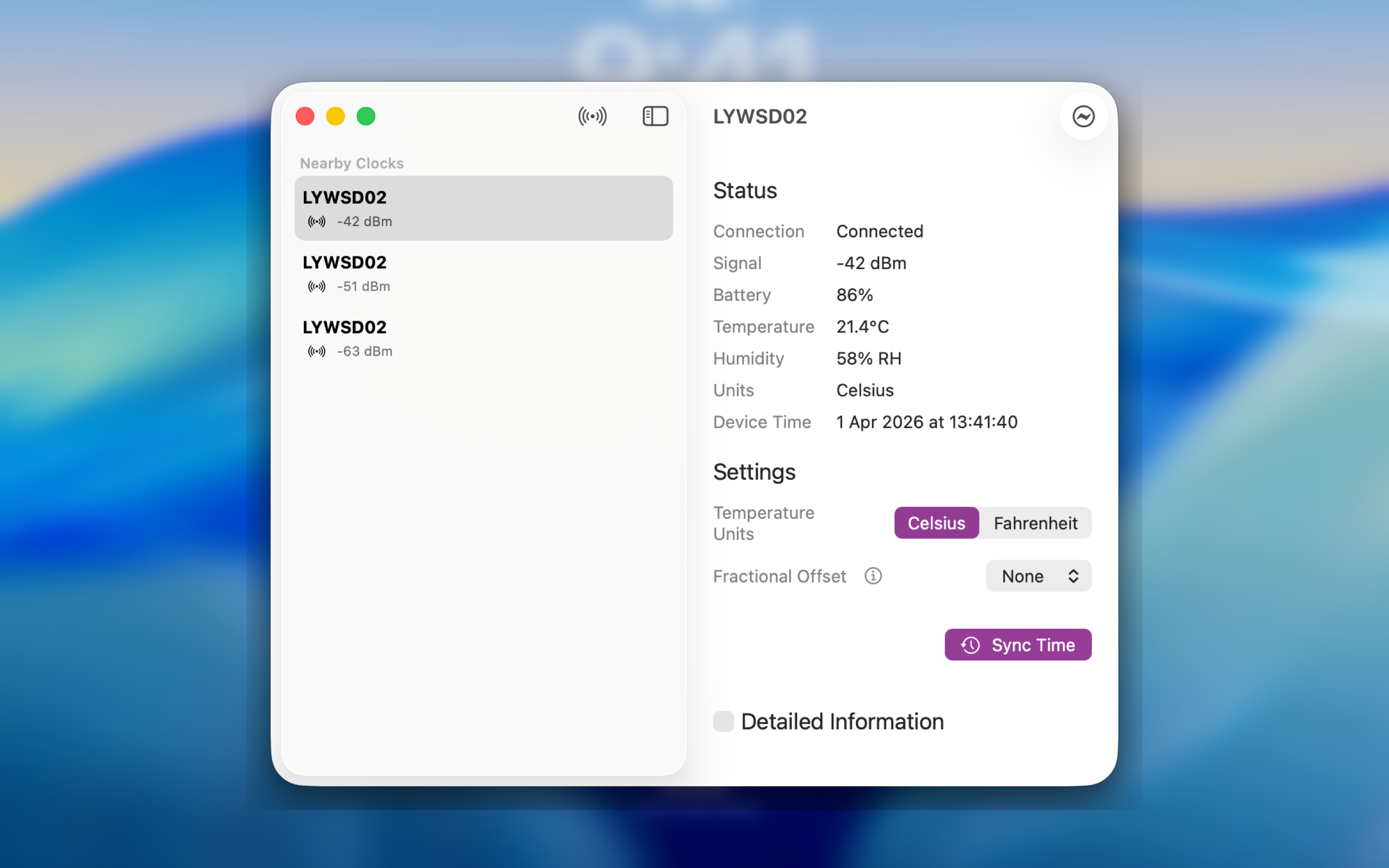Click the Bluetooth scan icon in toolbar
The height and width of the screenshot is (868, 1389).
[592, 117]
